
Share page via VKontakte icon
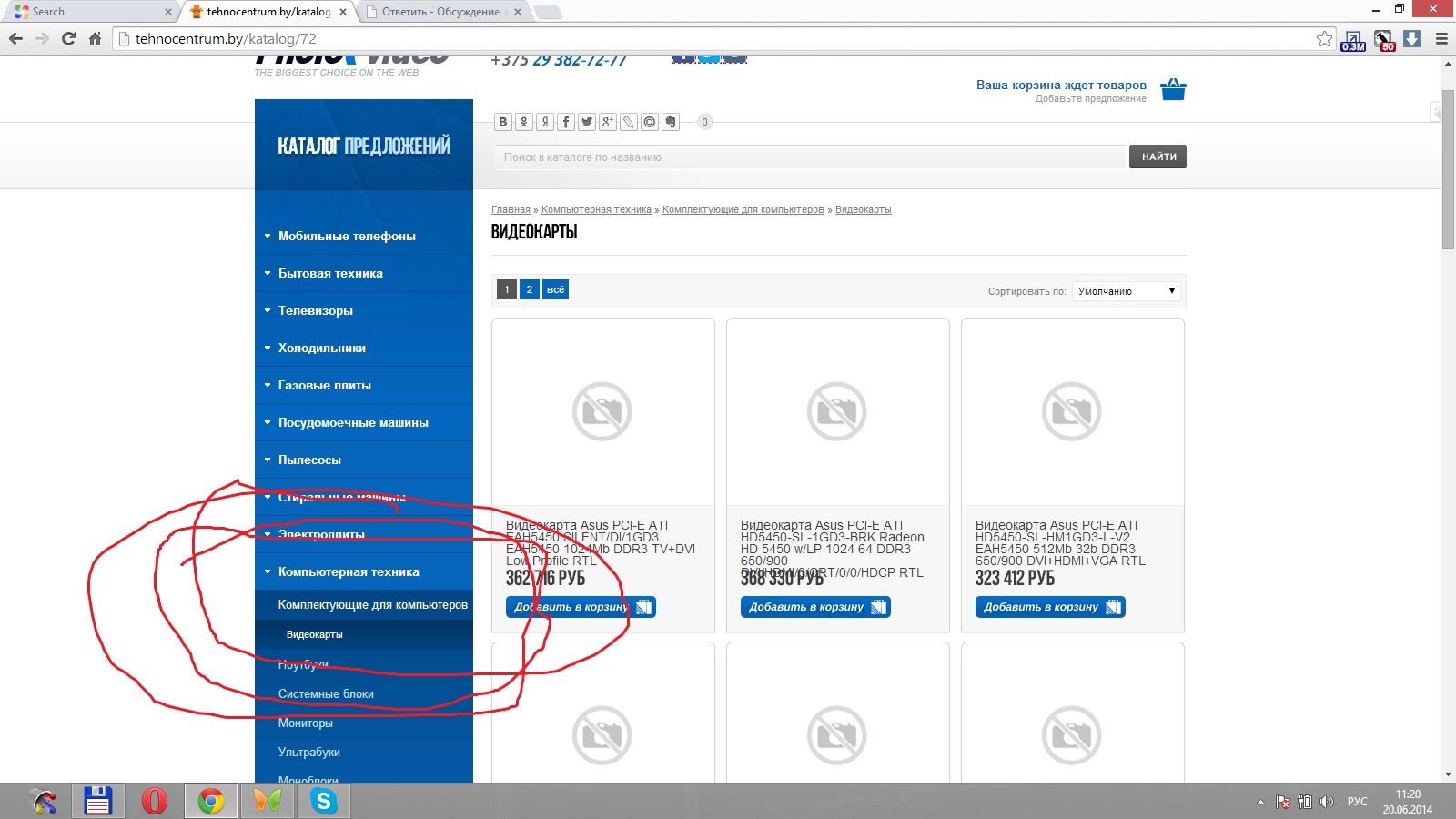[x=503, y=122]
